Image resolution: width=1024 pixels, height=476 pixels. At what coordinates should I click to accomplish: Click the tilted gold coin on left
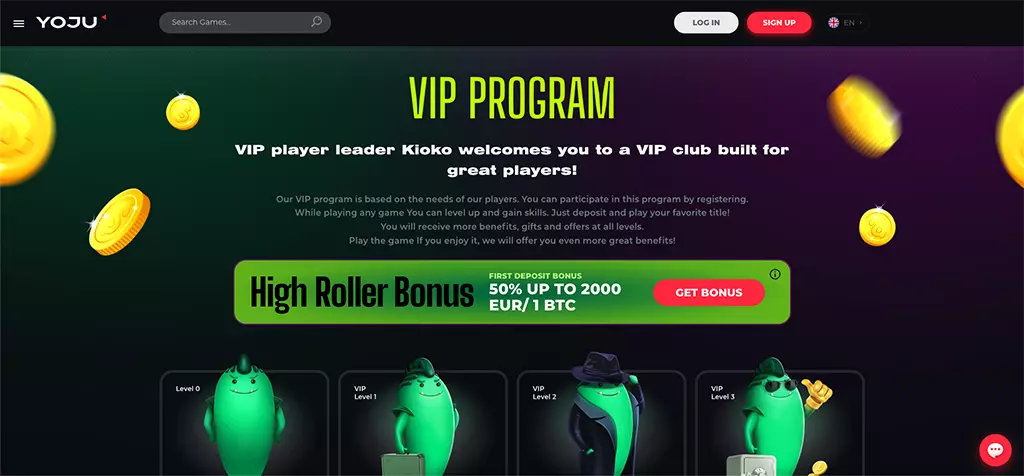click(x=120, y=222)
